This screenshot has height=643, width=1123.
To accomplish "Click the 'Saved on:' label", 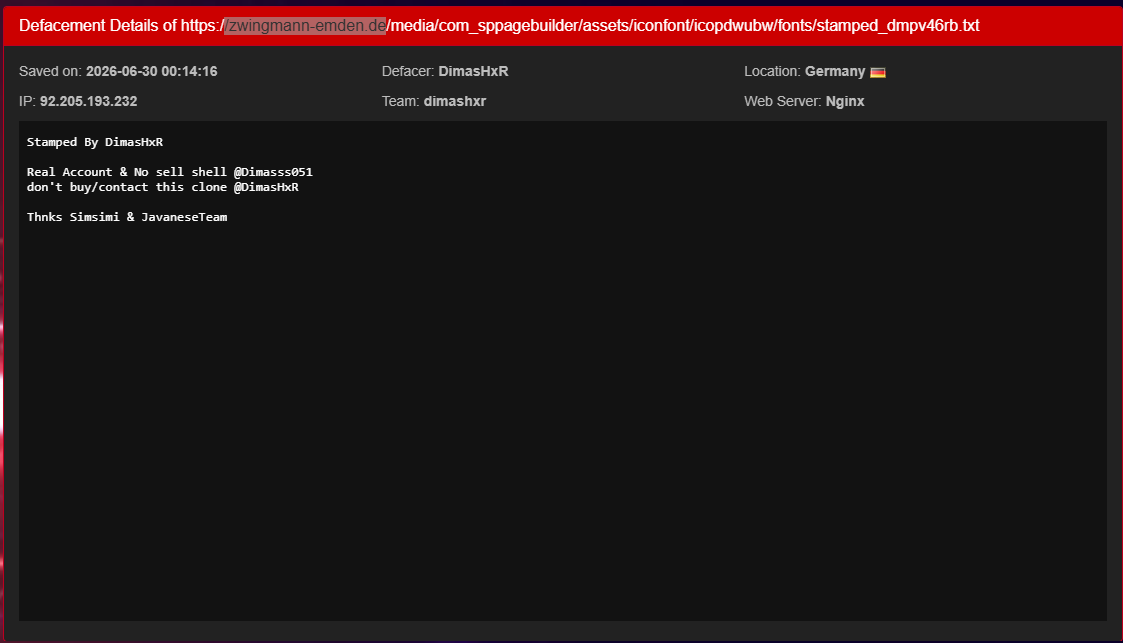I will (50, 72).
